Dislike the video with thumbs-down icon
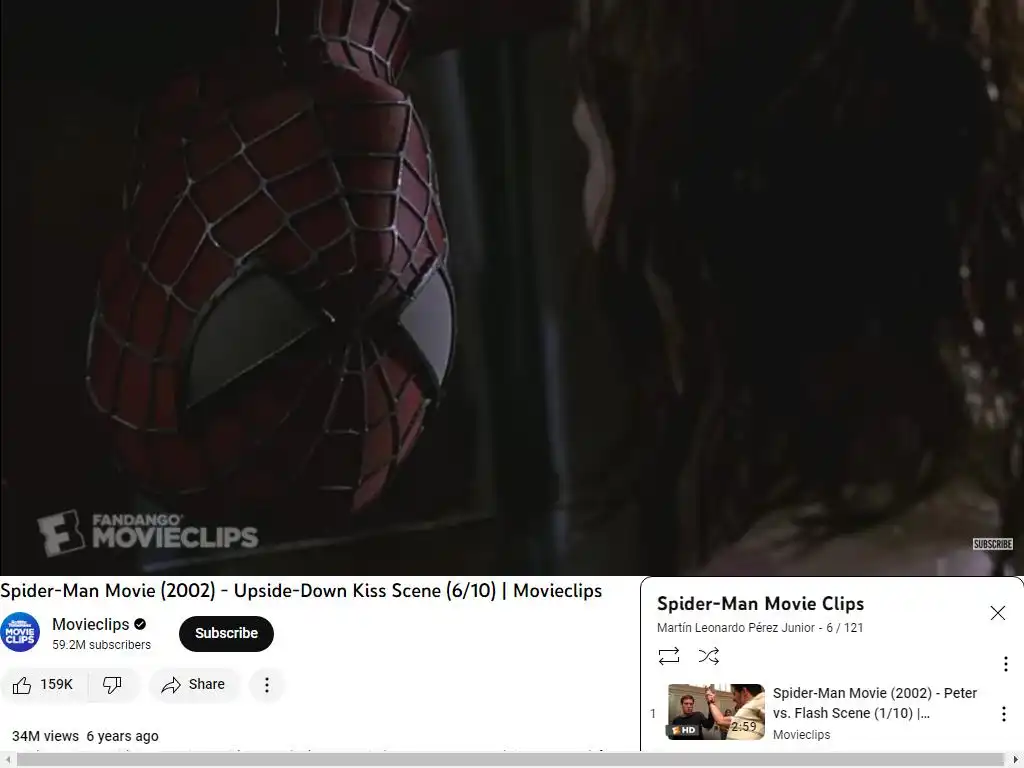Viewport: 1024px width, 768px height. pyautogui.click(x=112, y=684)
